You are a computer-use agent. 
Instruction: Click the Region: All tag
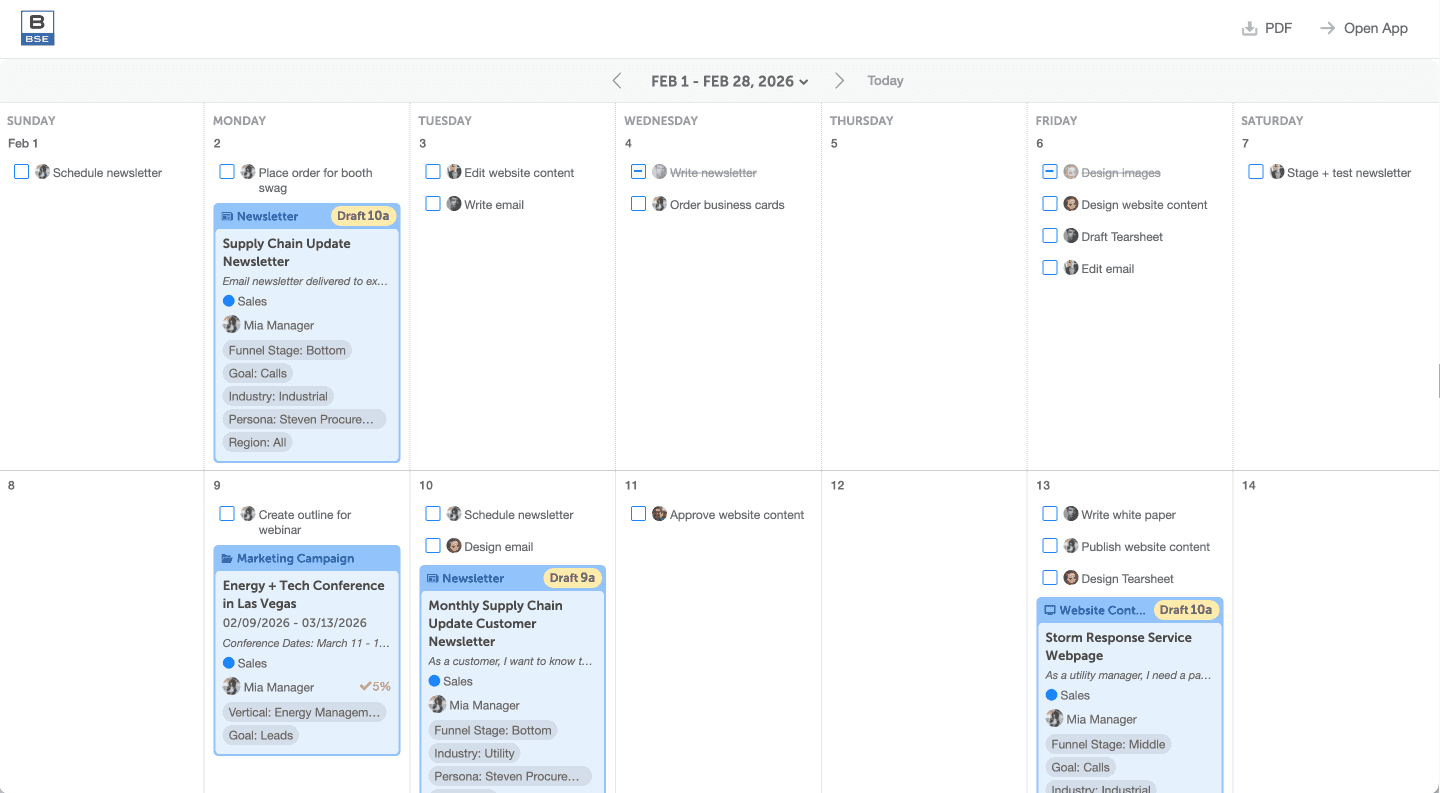tap(257, 442)
